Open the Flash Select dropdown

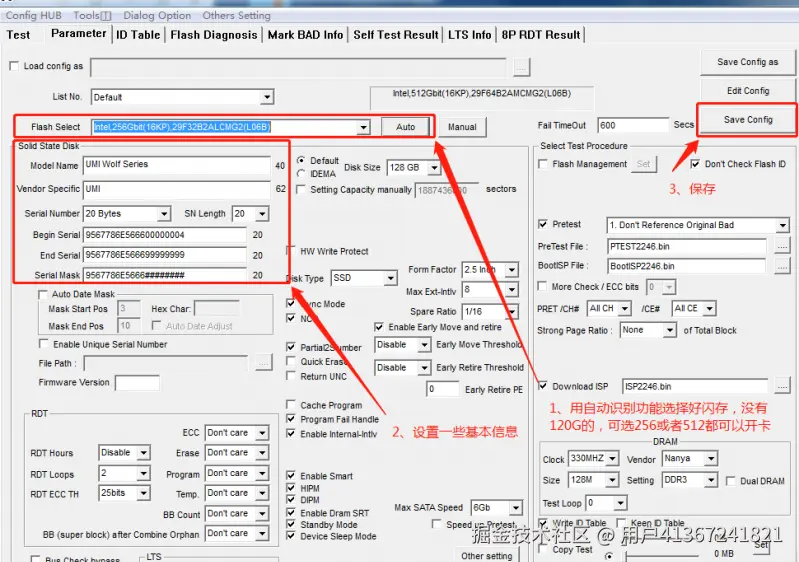click(x=363, y=127)
